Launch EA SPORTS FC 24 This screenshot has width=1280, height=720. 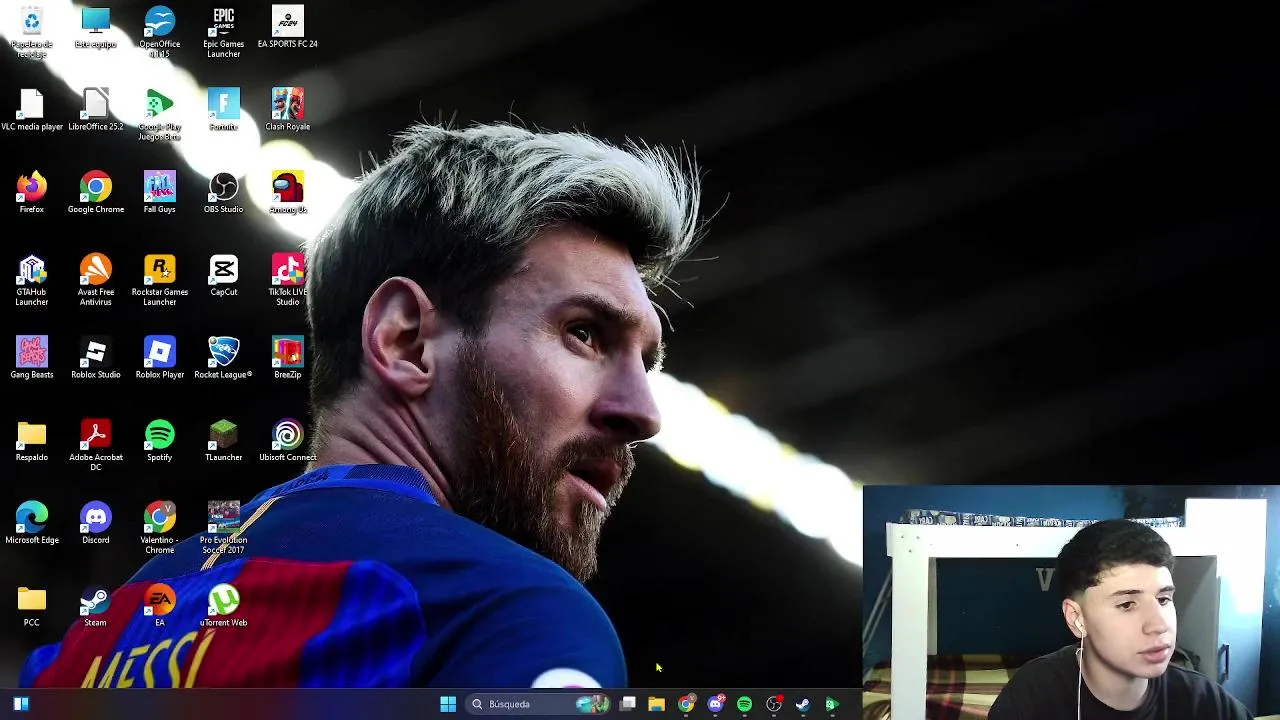(x=288, y=28)
